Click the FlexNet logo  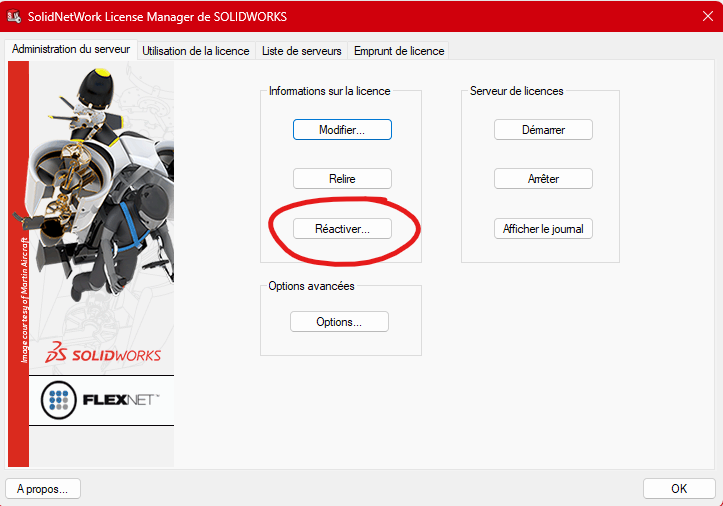[101, 400]
